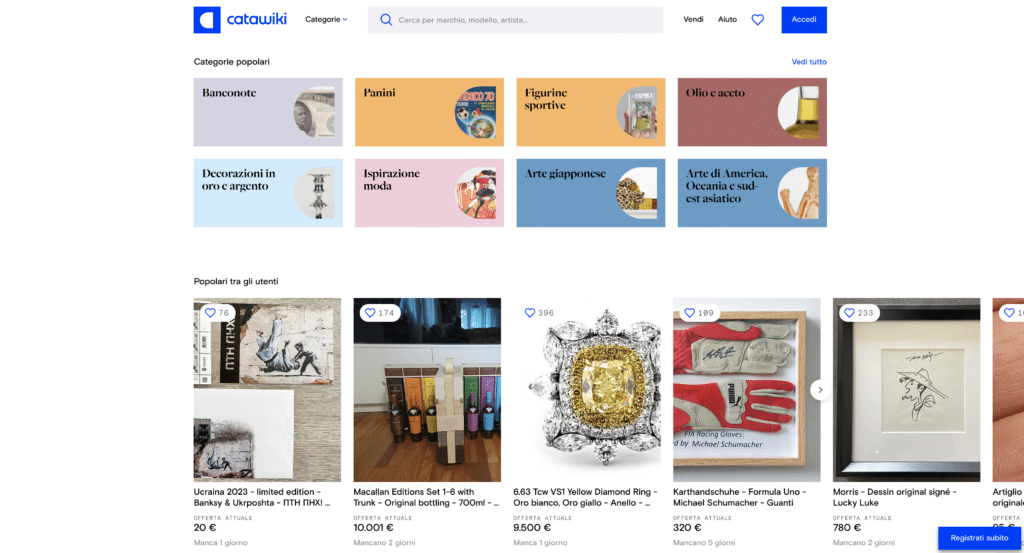Open the Vedi tutto link
This screenshot has height=553, width=1024.
point(808,62)
